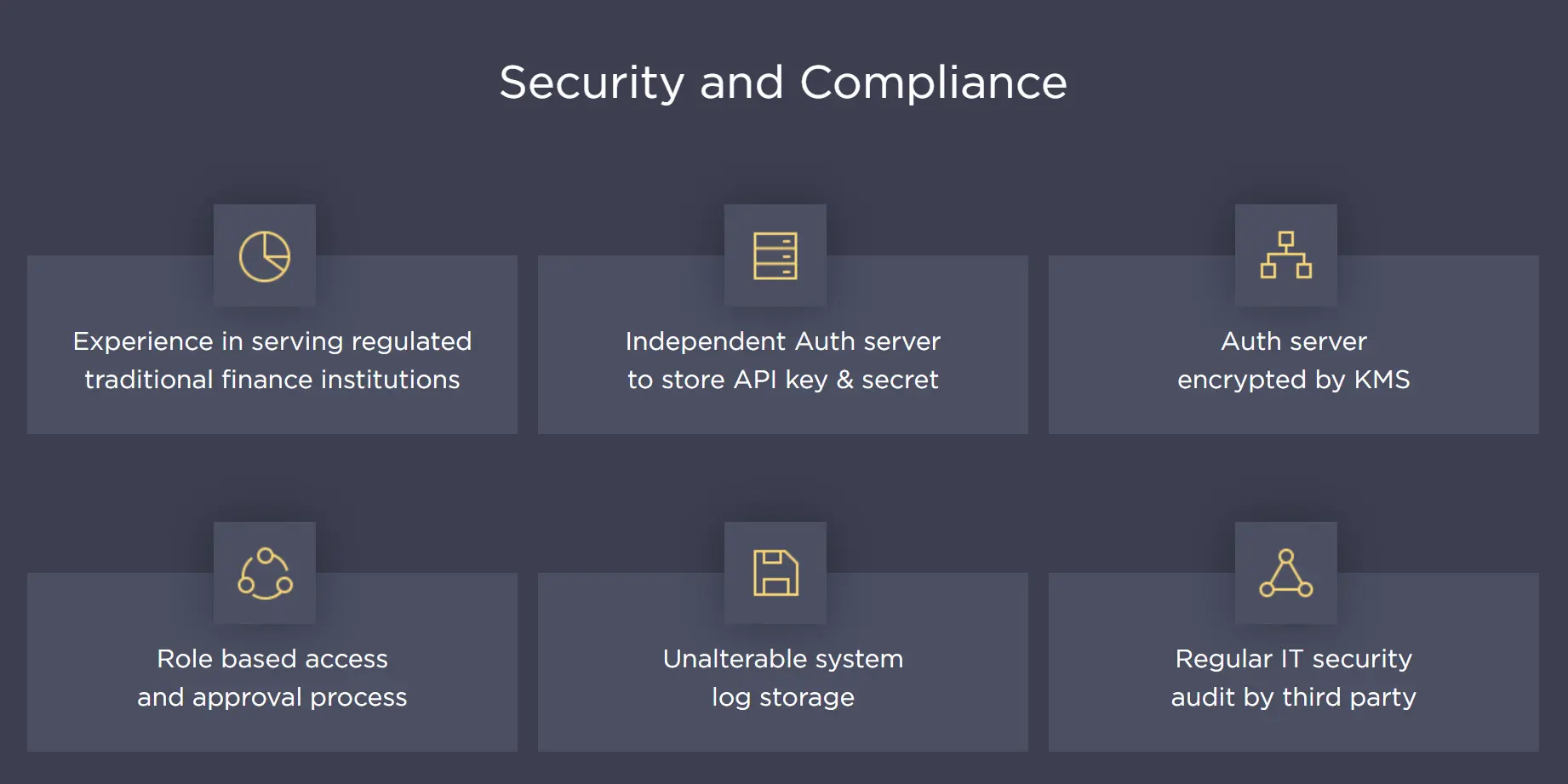Click the floppy disk save icon
This screenshot has width=1568, height=784.
click(x=775, y=573)
